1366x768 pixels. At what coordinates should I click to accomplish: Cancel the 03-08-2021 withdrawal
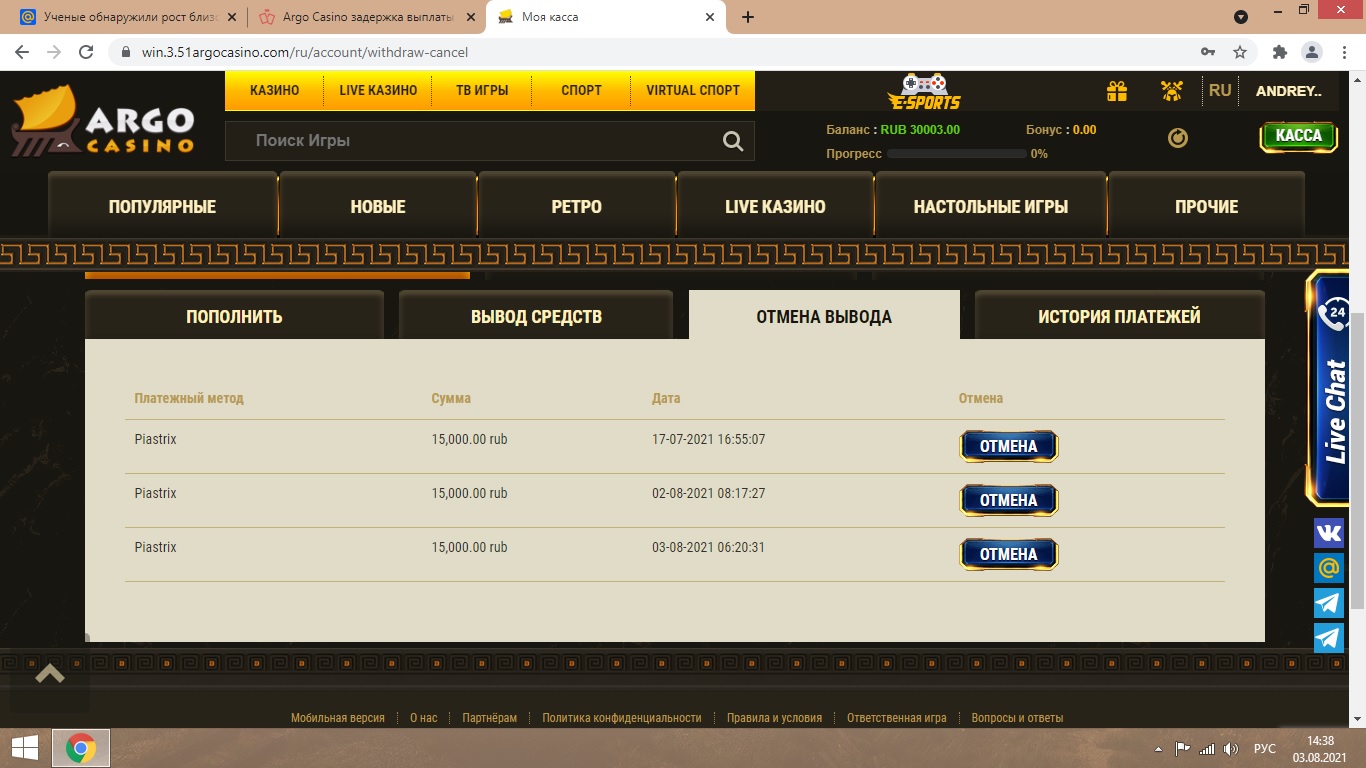pos(1009,554)
